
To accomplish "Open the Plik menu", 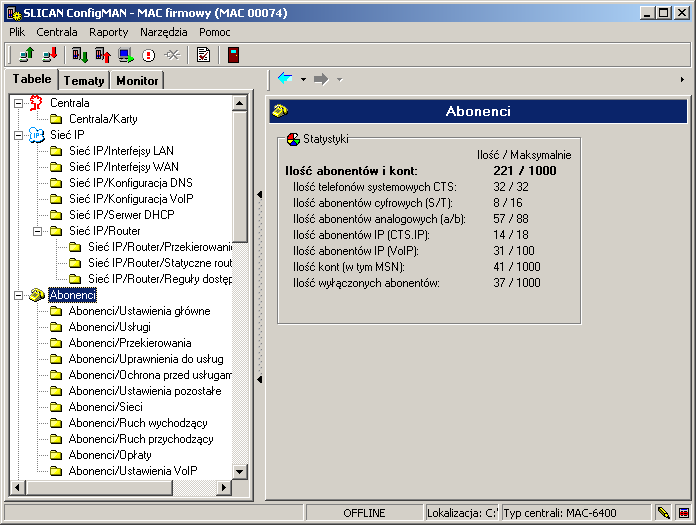I will [17, 32].
